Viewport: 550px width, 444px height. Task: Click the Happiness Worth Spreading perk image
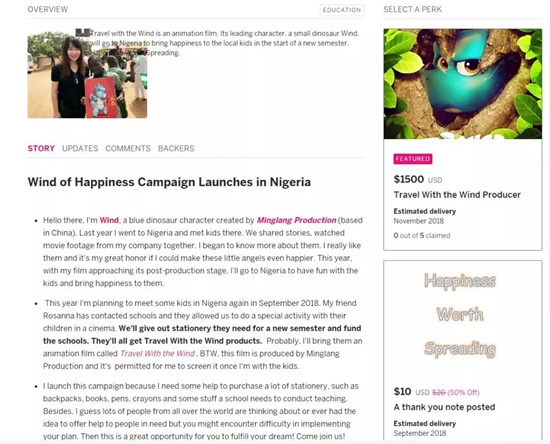tap(460, 315)
